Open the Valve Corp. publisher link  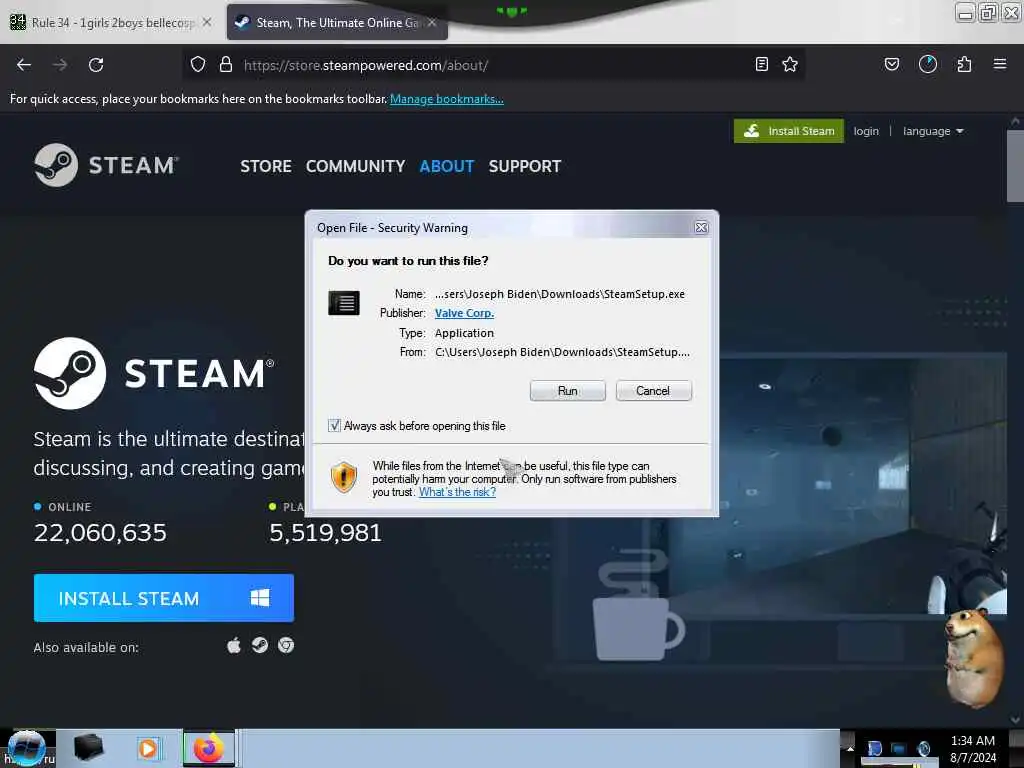click(x=464, y=313)
